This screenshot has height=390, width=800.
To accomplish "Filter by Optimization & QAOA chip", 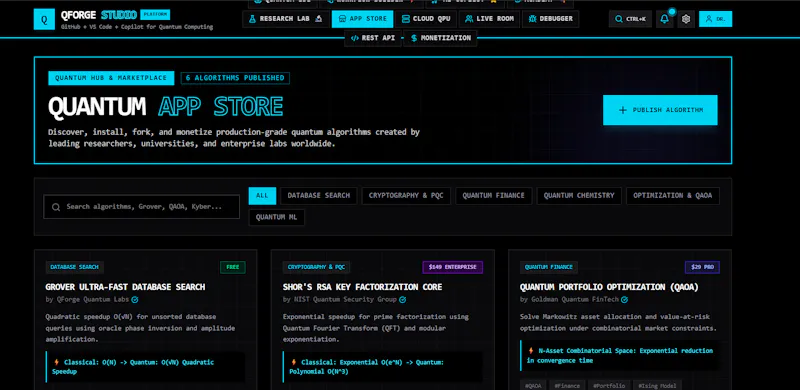I will click(673, 196).
